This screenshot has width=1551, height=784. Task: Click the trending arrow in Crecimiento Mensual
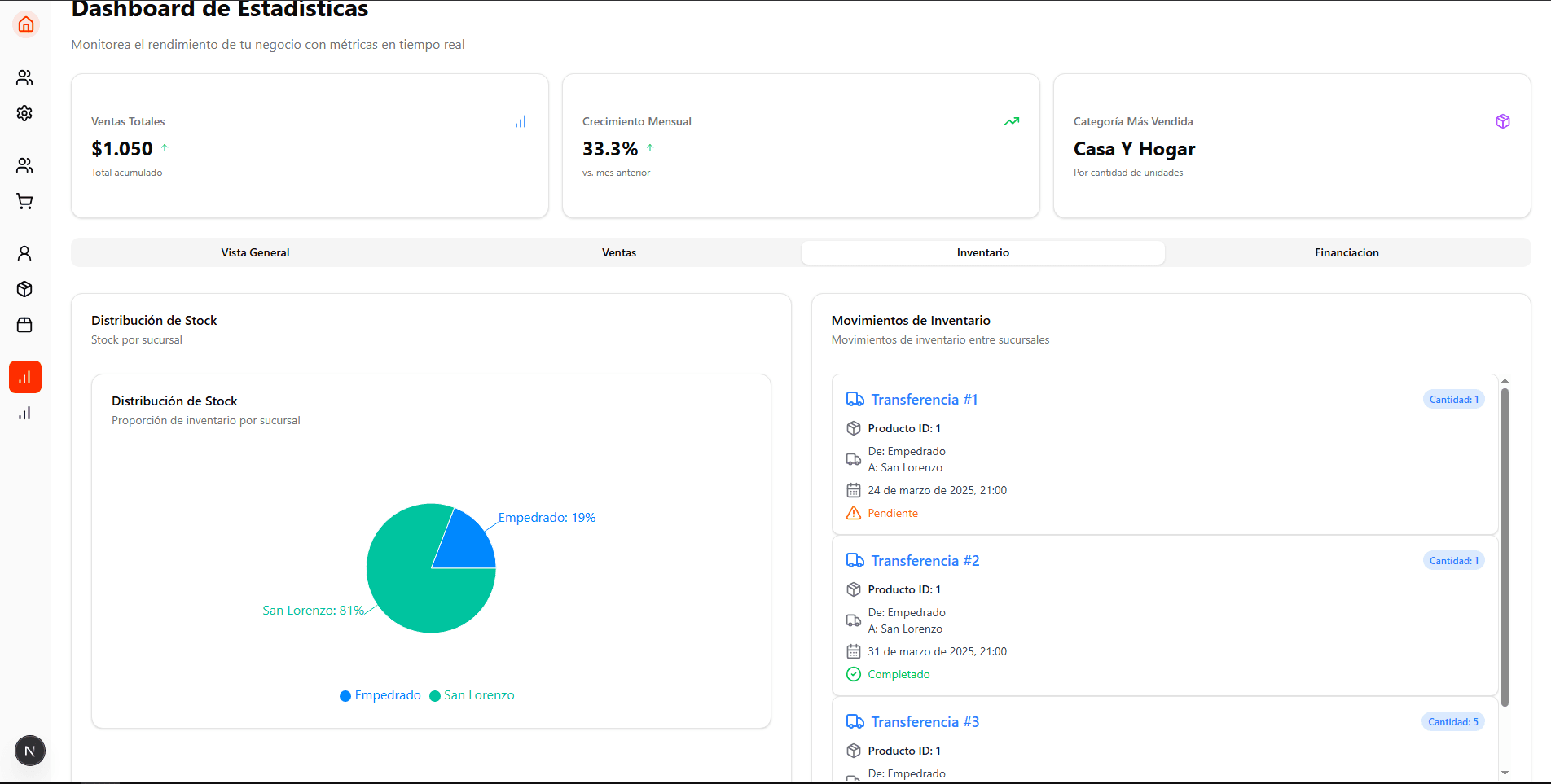pos(1012,121)
